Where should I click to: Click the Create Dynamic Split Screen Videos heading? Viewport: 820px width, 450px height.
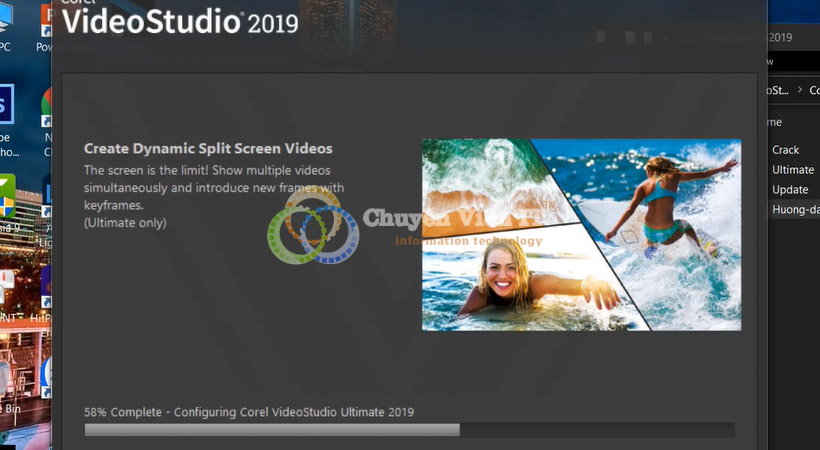pos(208,149)
